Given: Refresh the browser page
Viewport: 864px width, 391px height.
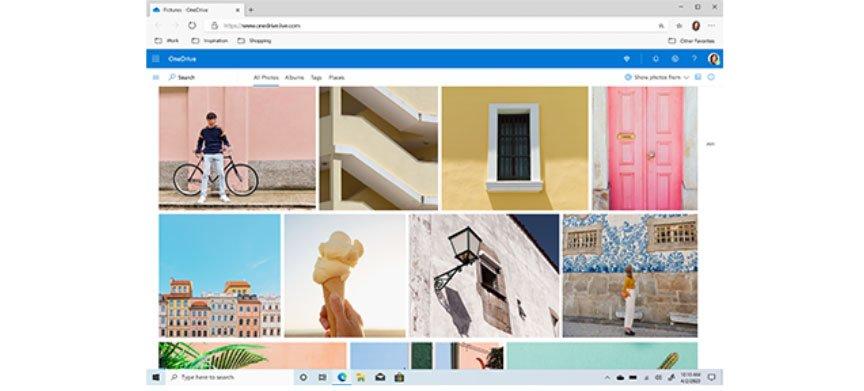Looking at the screenshot, I should click(192, 26).
